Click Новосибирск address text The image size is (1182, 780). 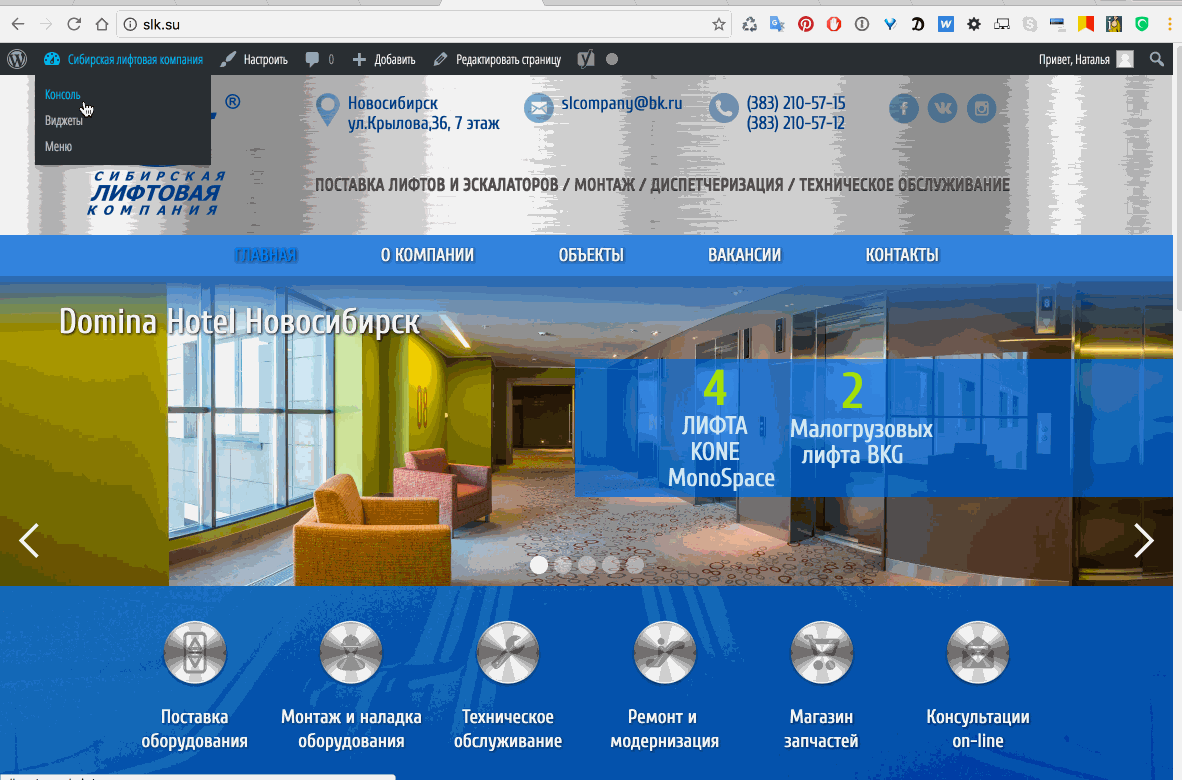[x=393, y=102]
